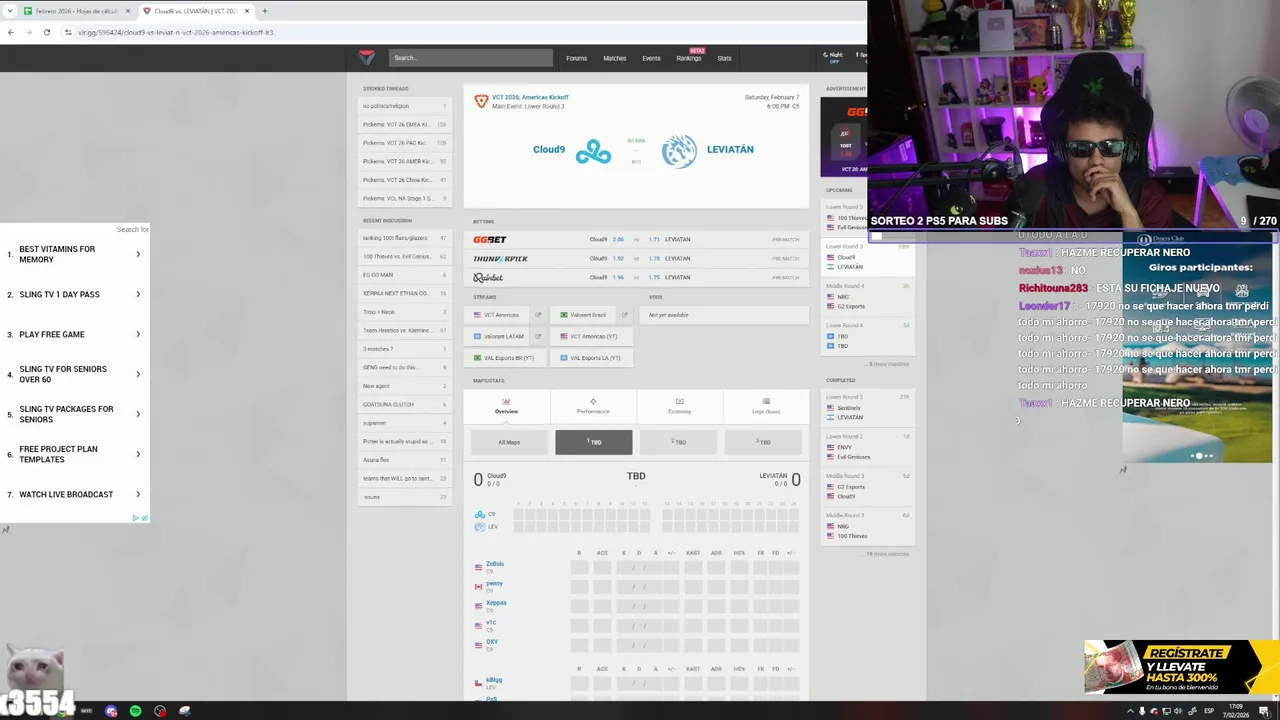Open 'EG GO MAN' discussion thread

point(404,275)
